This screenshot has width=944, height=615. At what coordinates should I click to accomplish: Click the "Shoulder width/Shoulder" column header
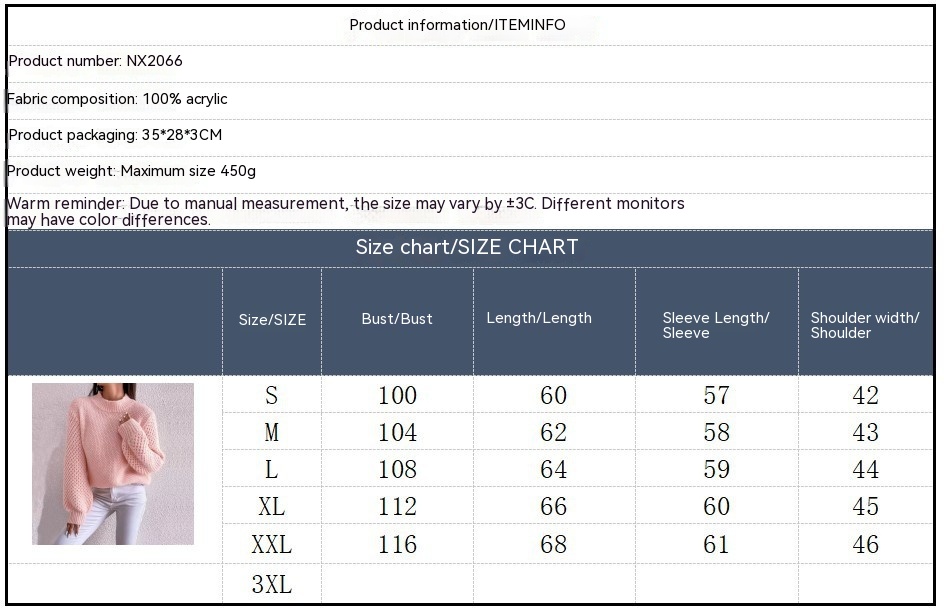865,325
